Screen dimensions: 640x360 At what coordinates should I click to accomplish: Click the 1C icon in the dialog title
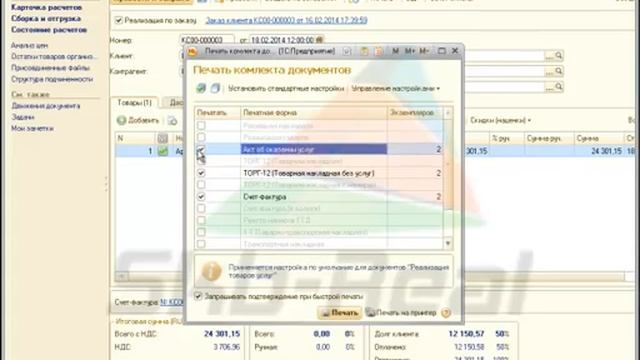193,51
